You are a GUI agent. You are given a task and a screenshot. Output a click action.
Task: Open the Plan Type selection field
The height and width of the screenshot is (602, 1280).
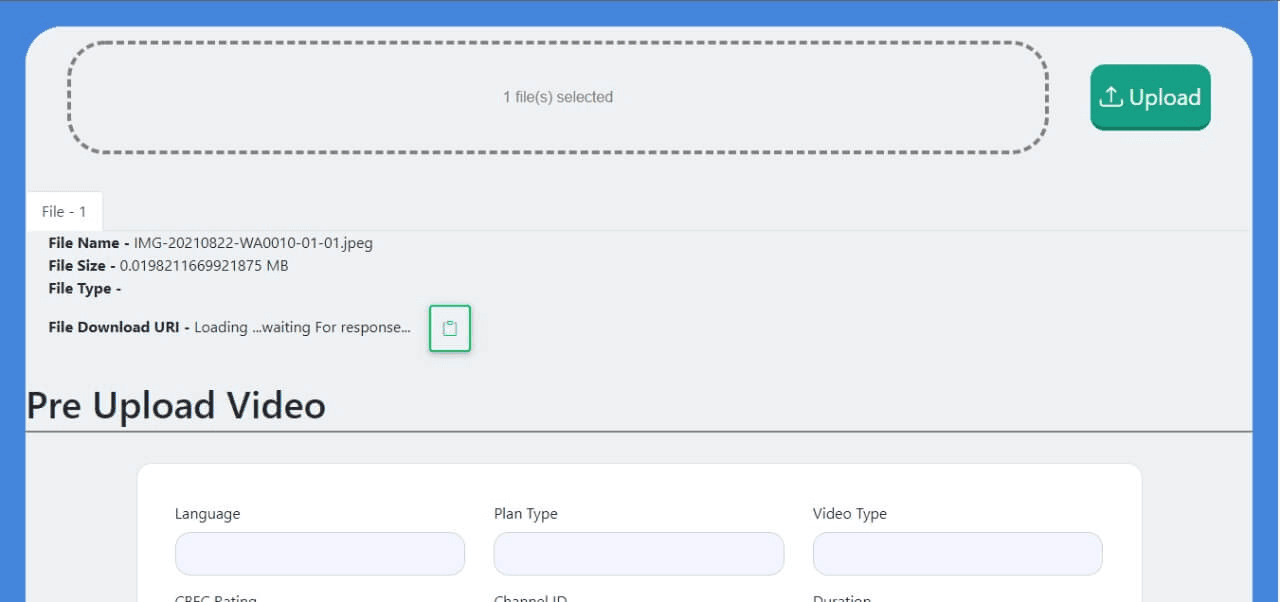[x=638, y=553]
